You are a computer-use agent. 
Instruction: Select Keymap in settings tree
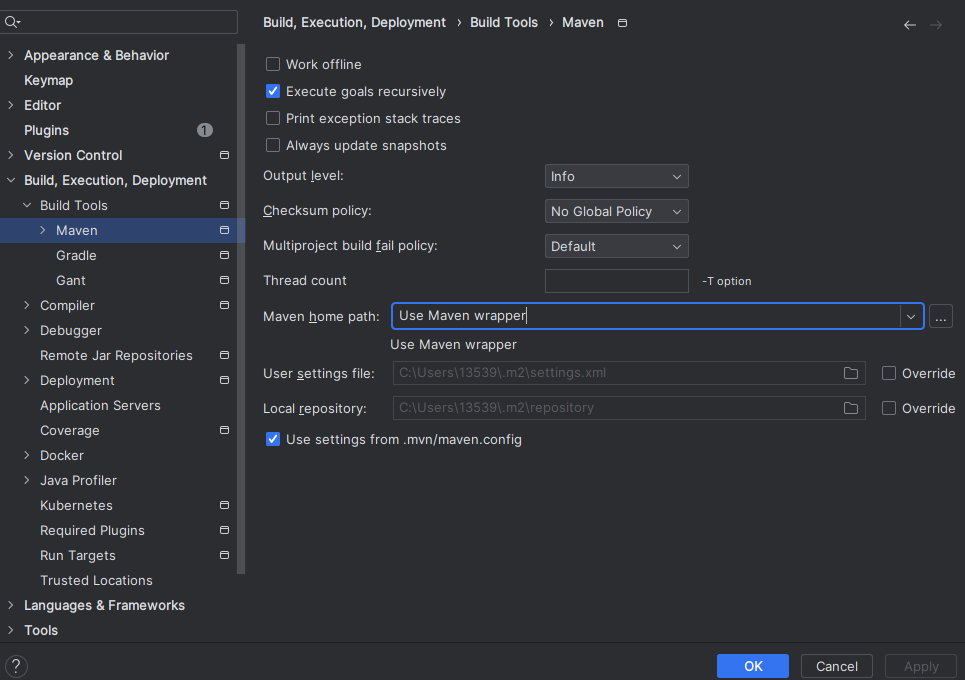[x=49, y=80]
